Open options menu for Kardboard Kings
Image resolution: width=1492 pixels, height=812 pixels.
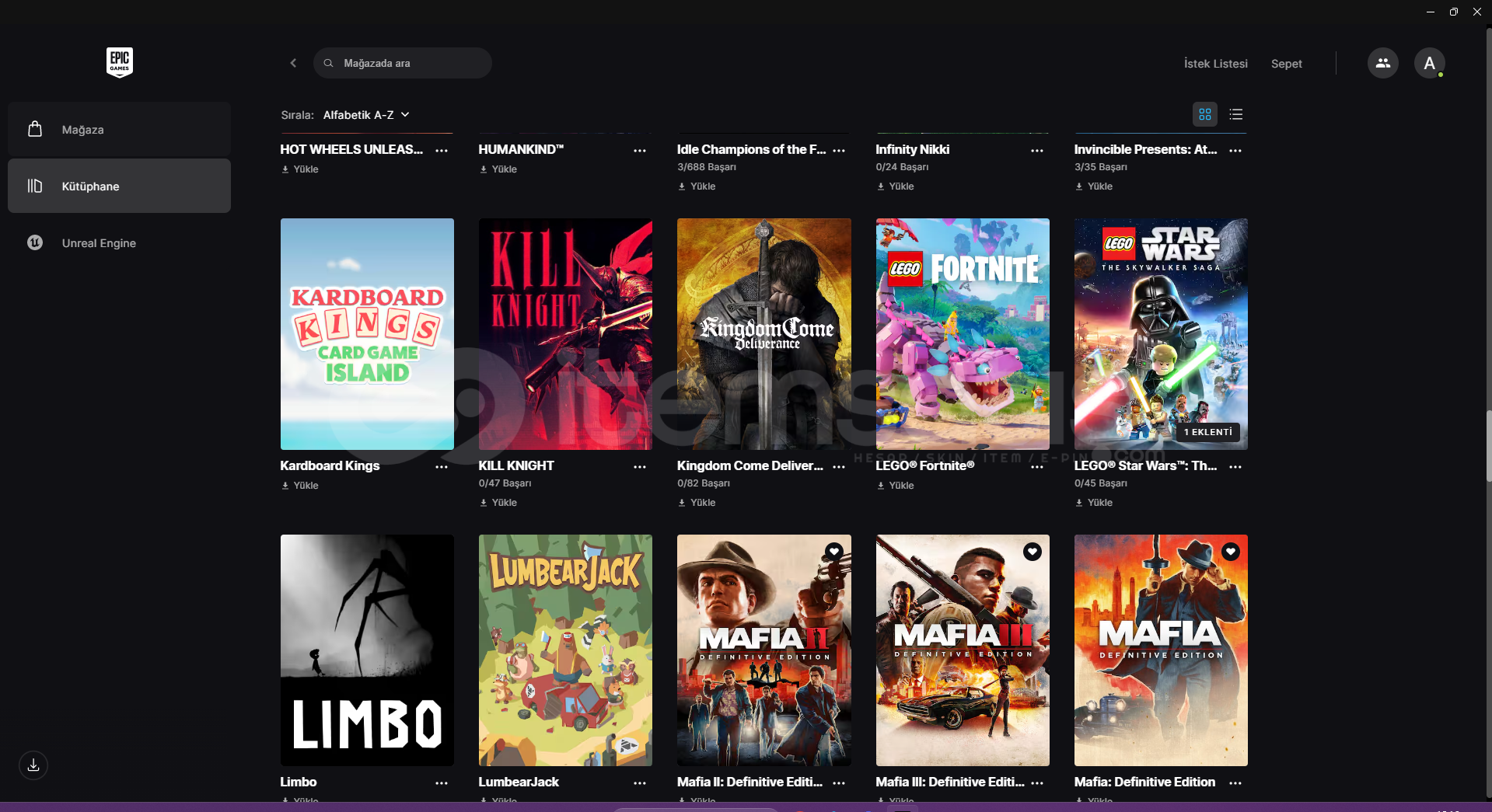pos(442,467)
